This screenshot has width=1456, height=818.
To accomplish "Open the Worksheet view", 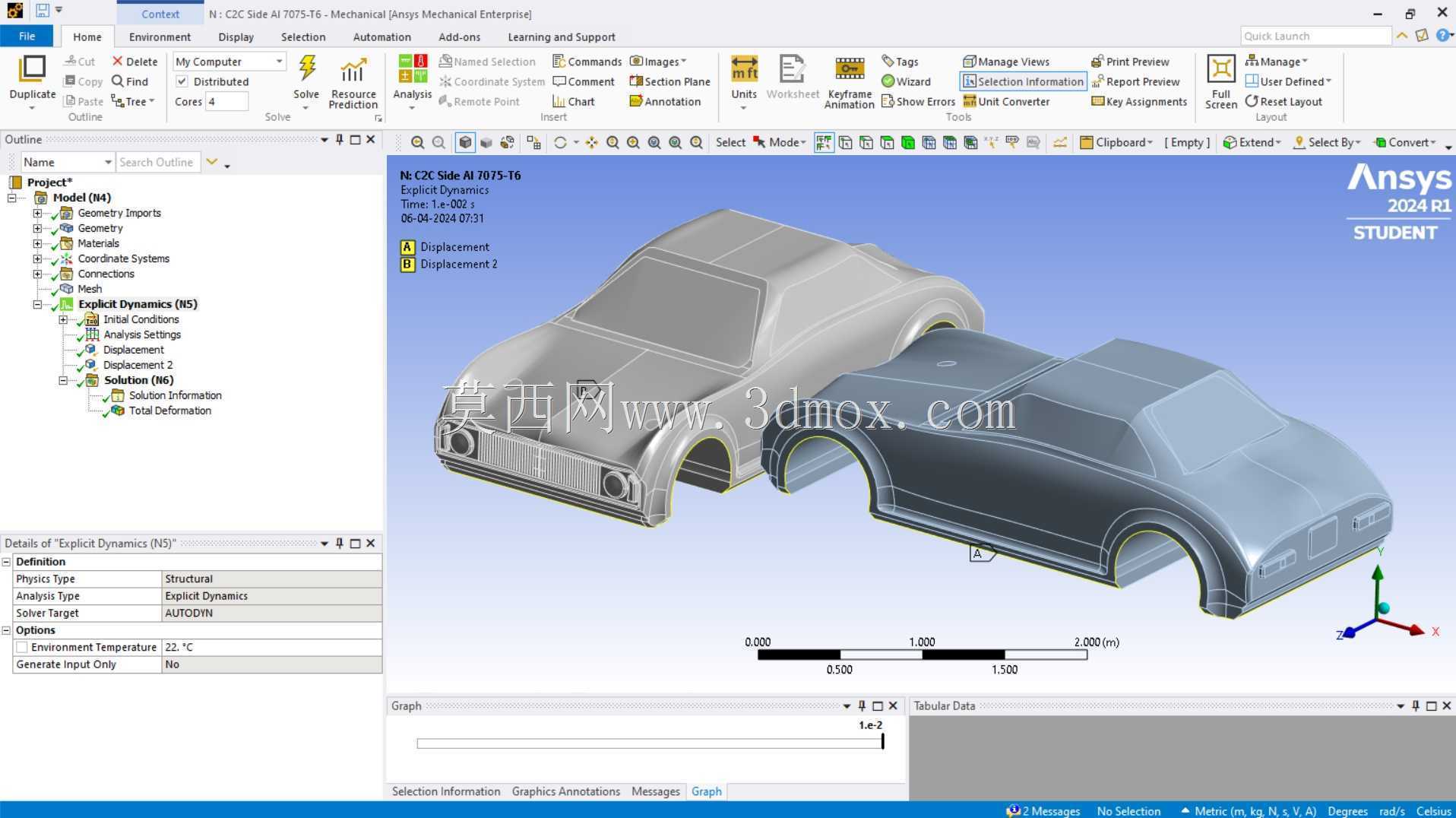I will point(792,77).
